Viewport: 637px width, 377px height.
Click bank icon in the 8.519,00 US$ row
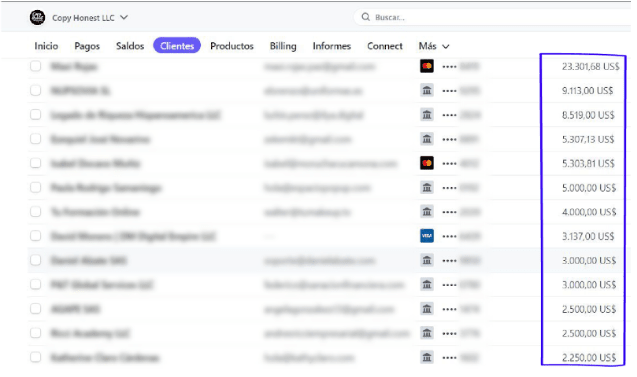click(x=427, y=115)
